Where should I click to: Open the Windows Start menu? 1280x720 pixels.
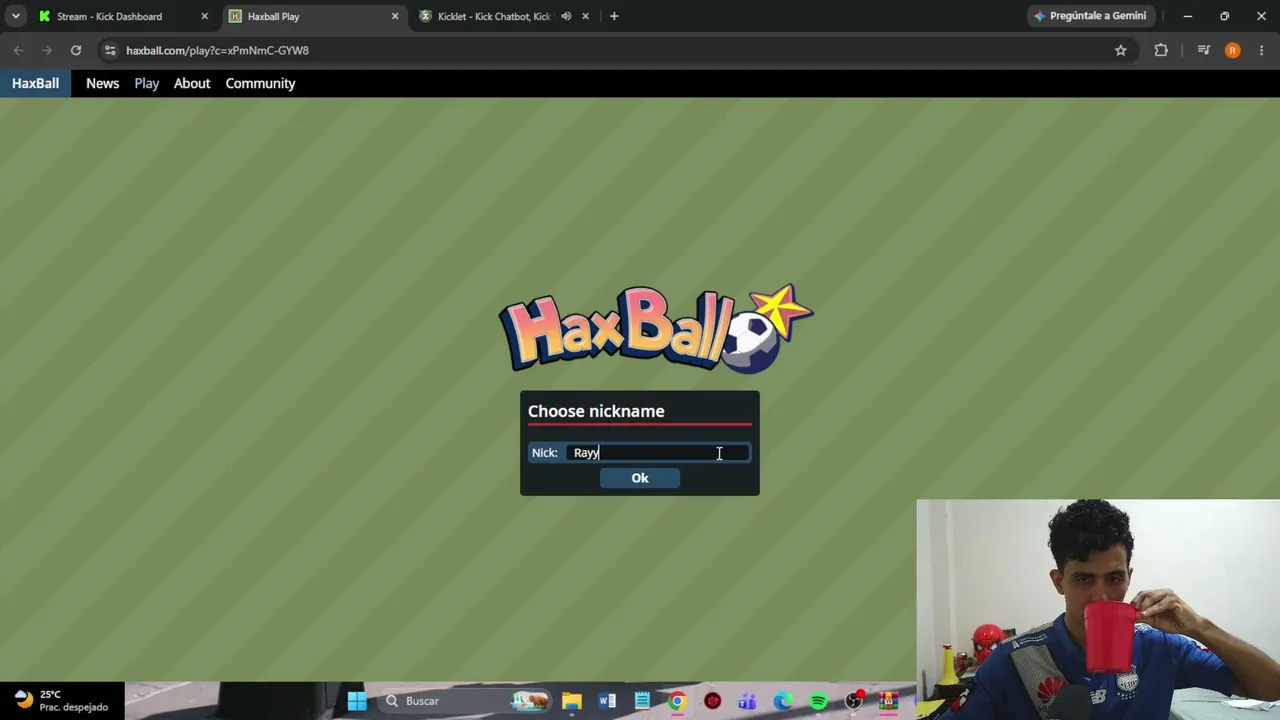[356, 701]
